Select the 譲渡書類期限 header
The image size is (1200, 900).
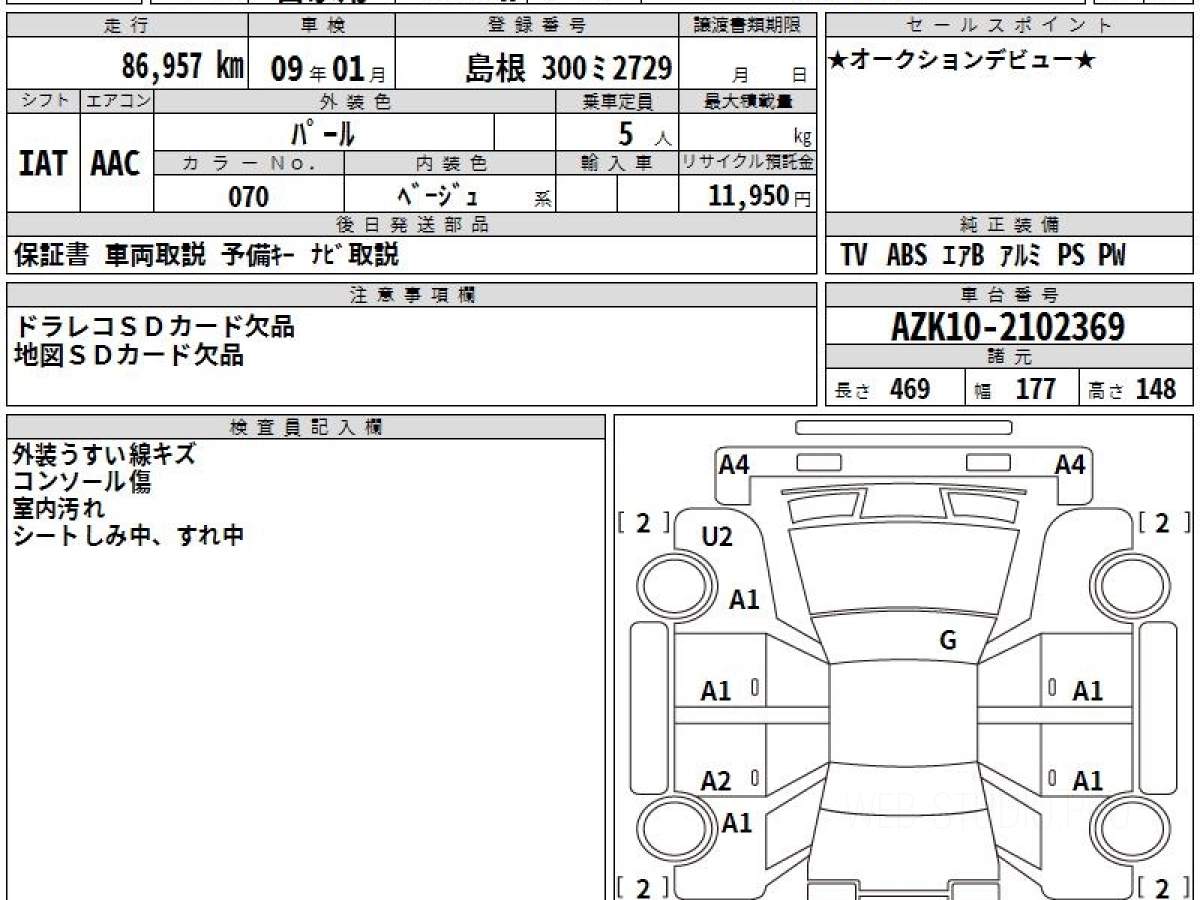(748, 26)
